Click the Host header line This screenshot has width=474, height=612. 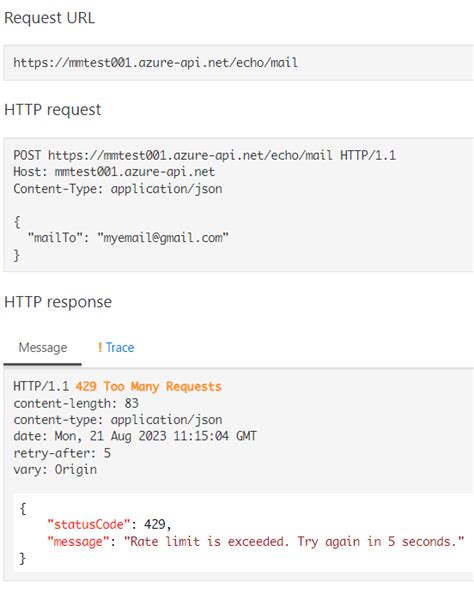(114, 172)
